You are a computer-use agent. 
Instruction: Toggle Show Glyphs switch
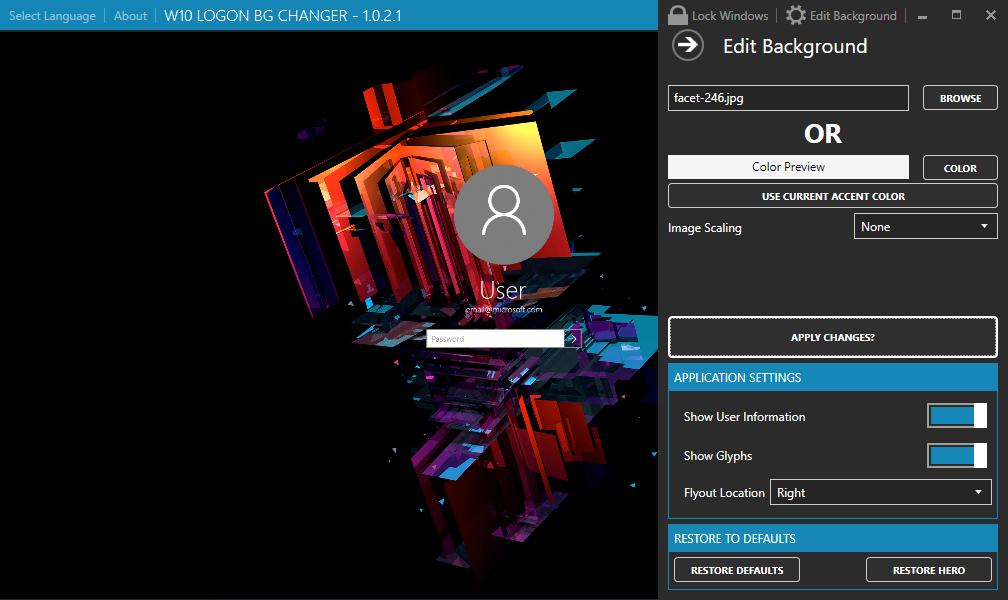[956, 456]
